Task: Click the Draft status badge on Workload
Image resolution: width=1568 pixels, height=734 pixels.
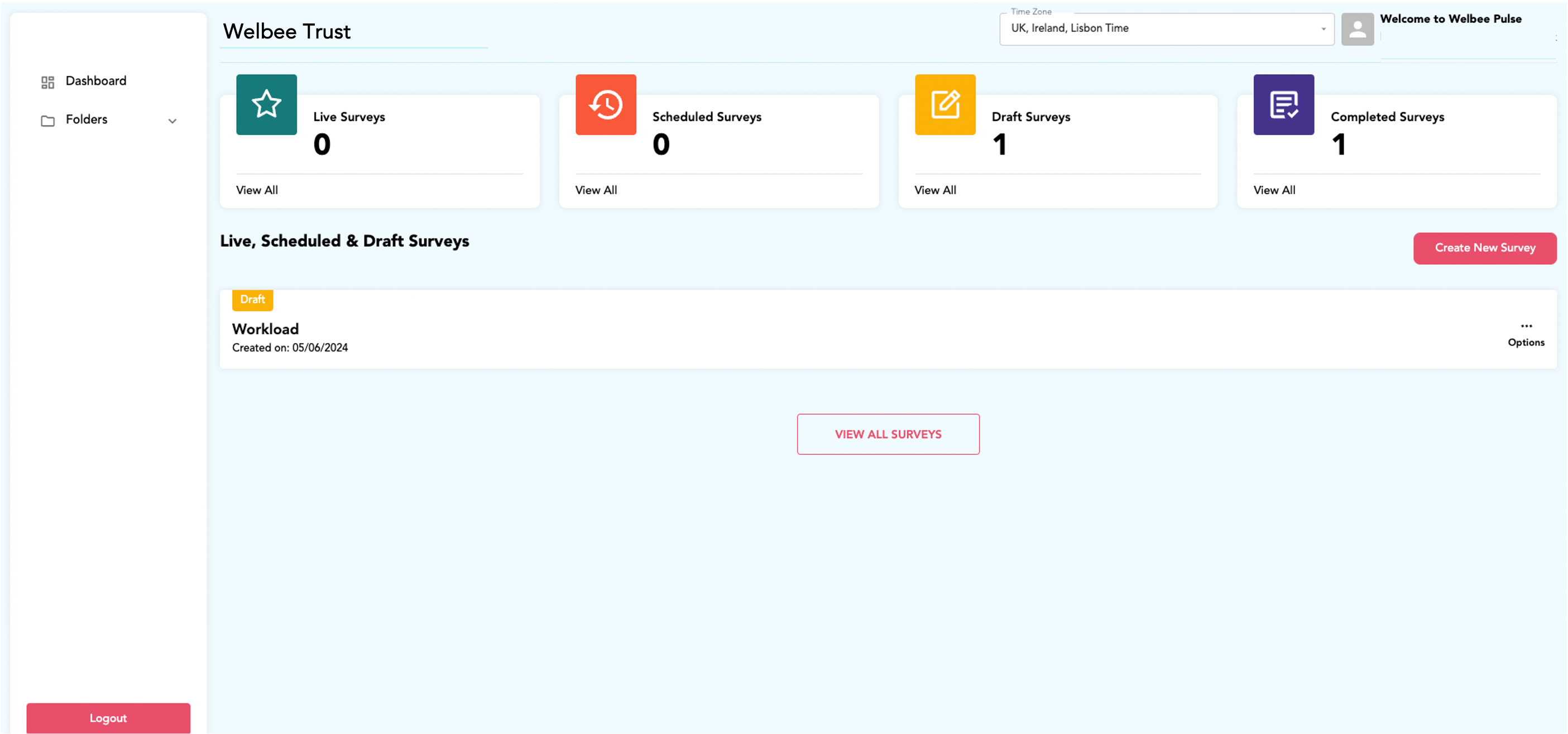Action: click(252, 299)
